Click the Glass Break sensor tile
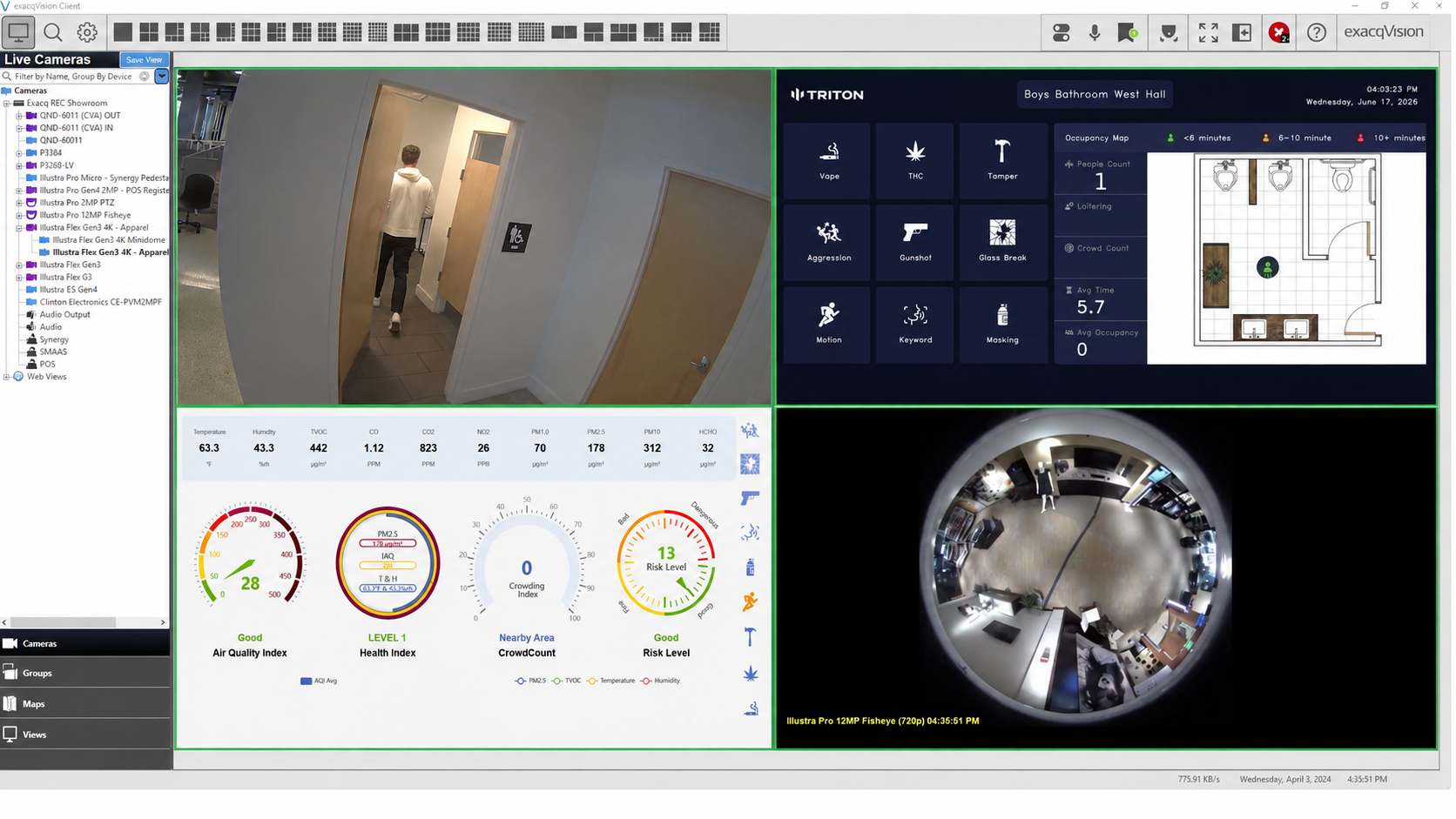The width and height of the screenshot is (1456, 819). click(1002, 242)
